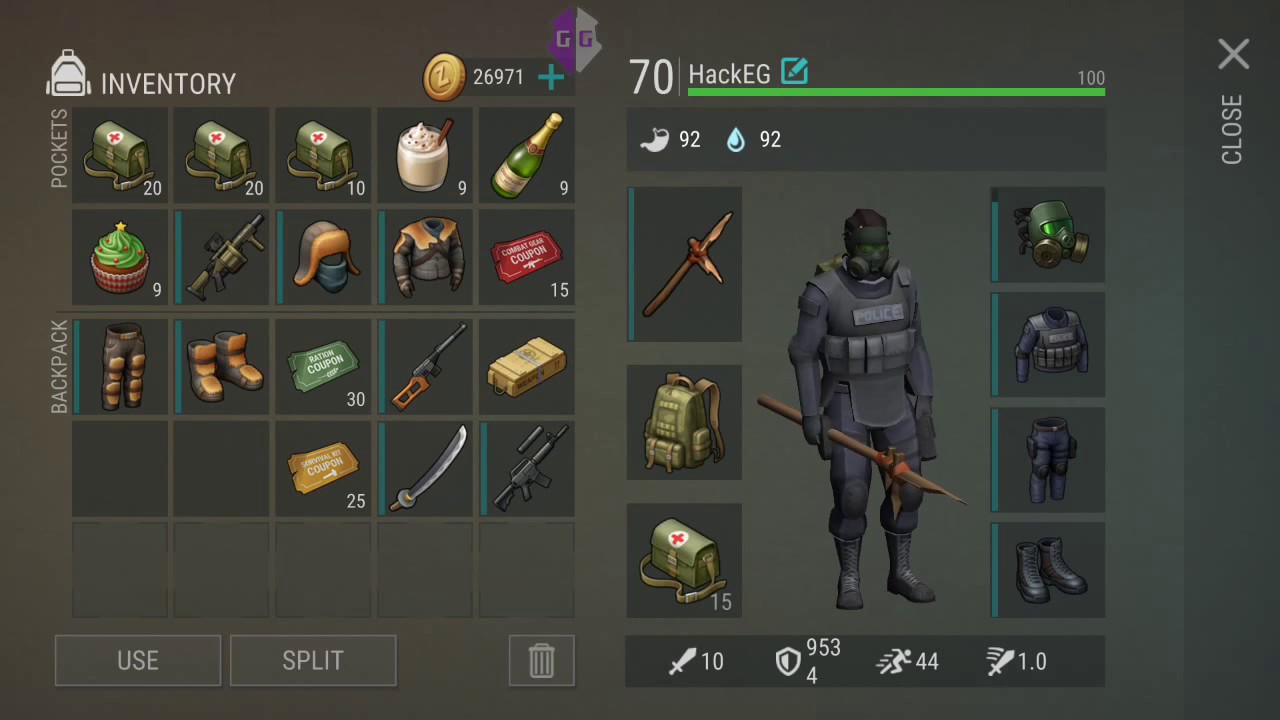Select the orange Survival Kit Coupon stack
The width and height of the screenshot is (1280, 720).
[x=323, y=469]
